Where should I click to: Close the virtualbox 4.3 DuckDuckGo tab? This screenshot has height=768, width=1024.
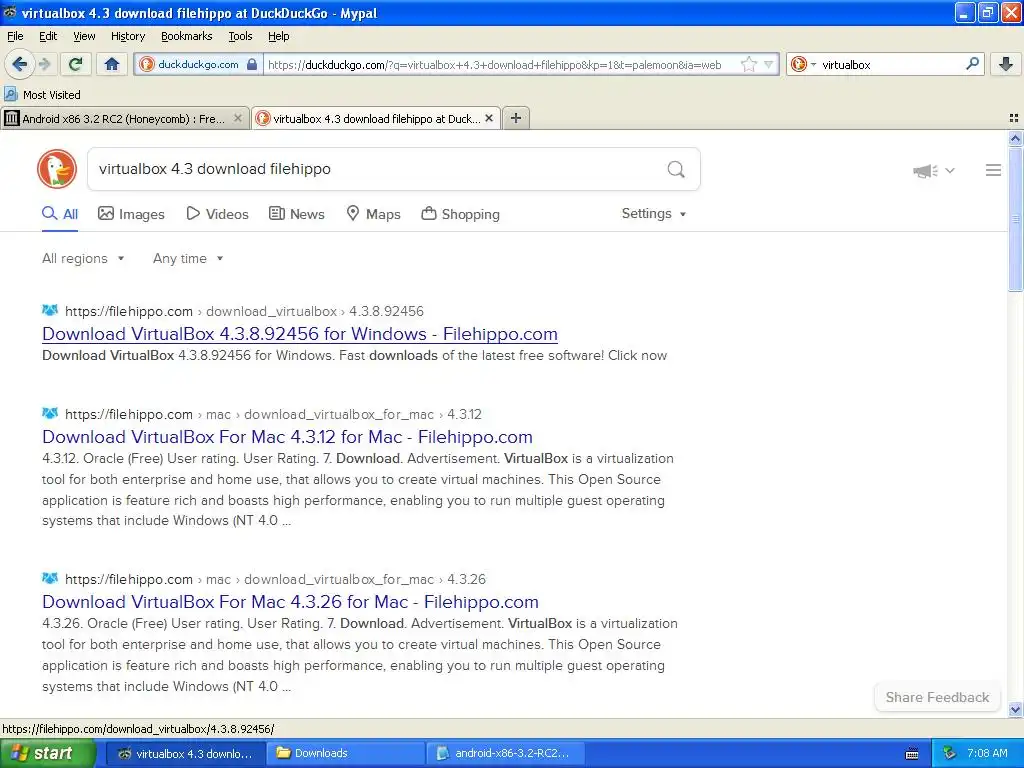pos(488,118)
